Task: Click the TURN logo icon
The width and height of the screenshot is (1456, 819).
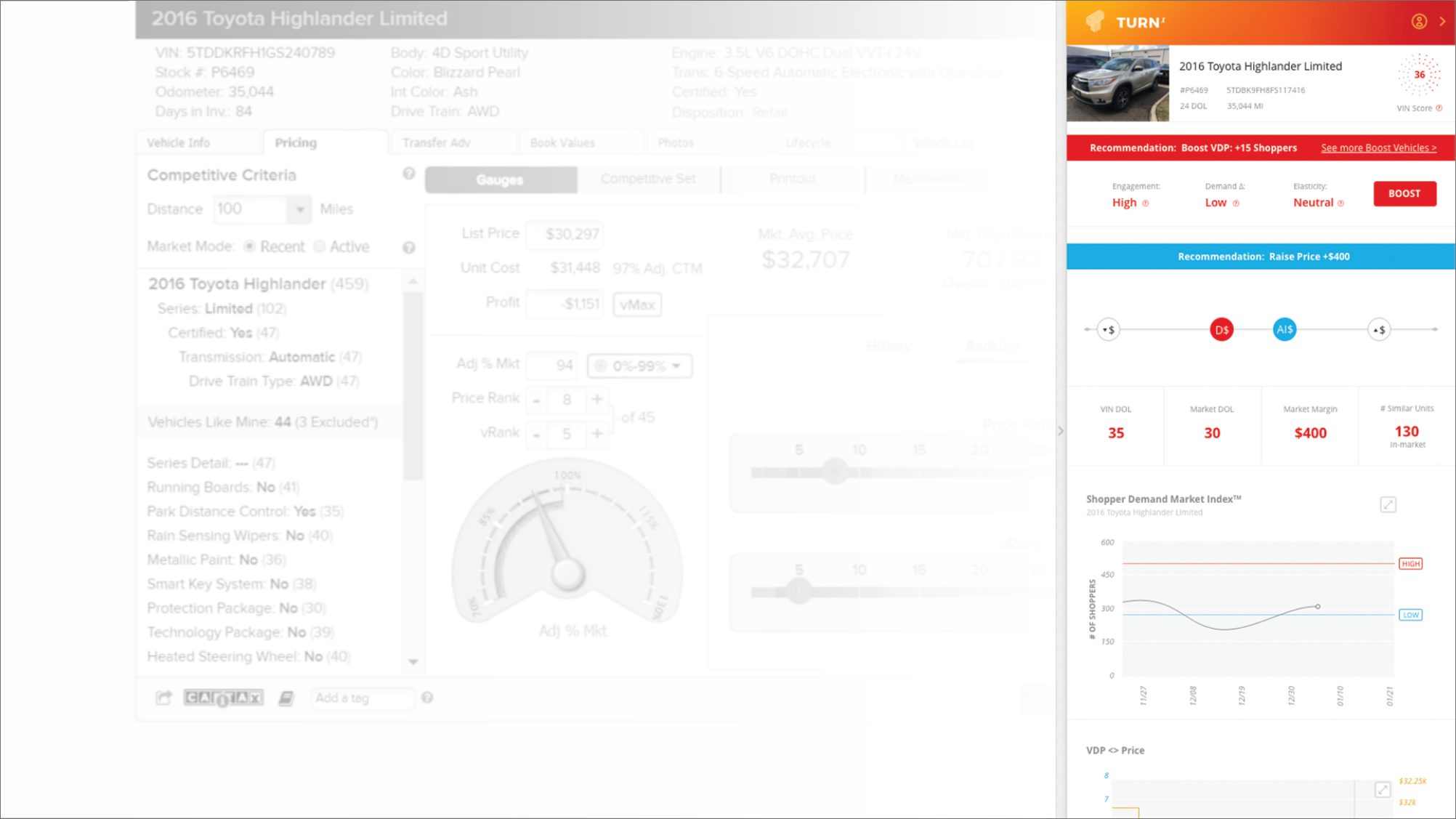Action: pos(1095,21)
